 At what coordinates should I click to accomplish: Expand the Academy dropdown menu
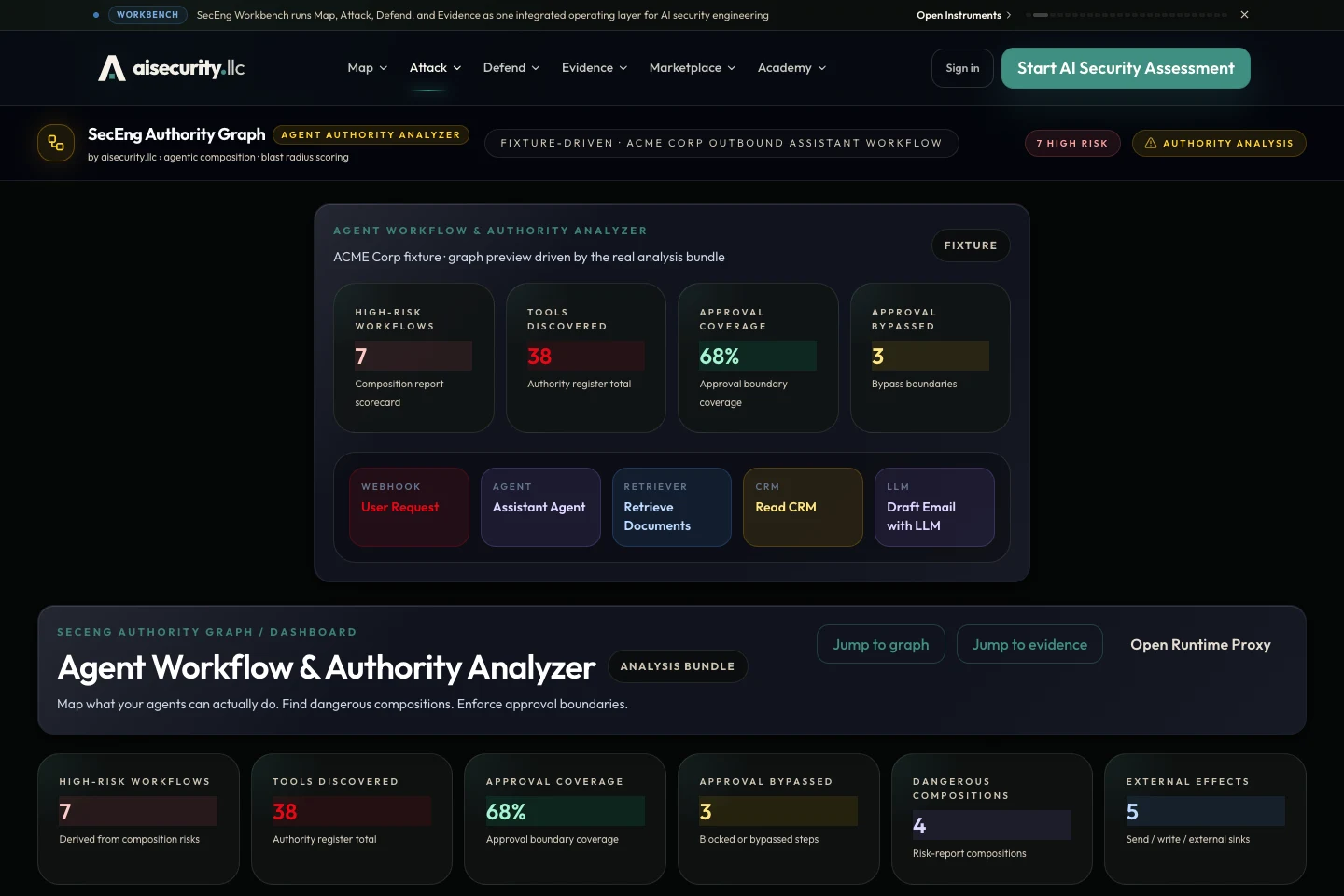click(x=791, y=68)
